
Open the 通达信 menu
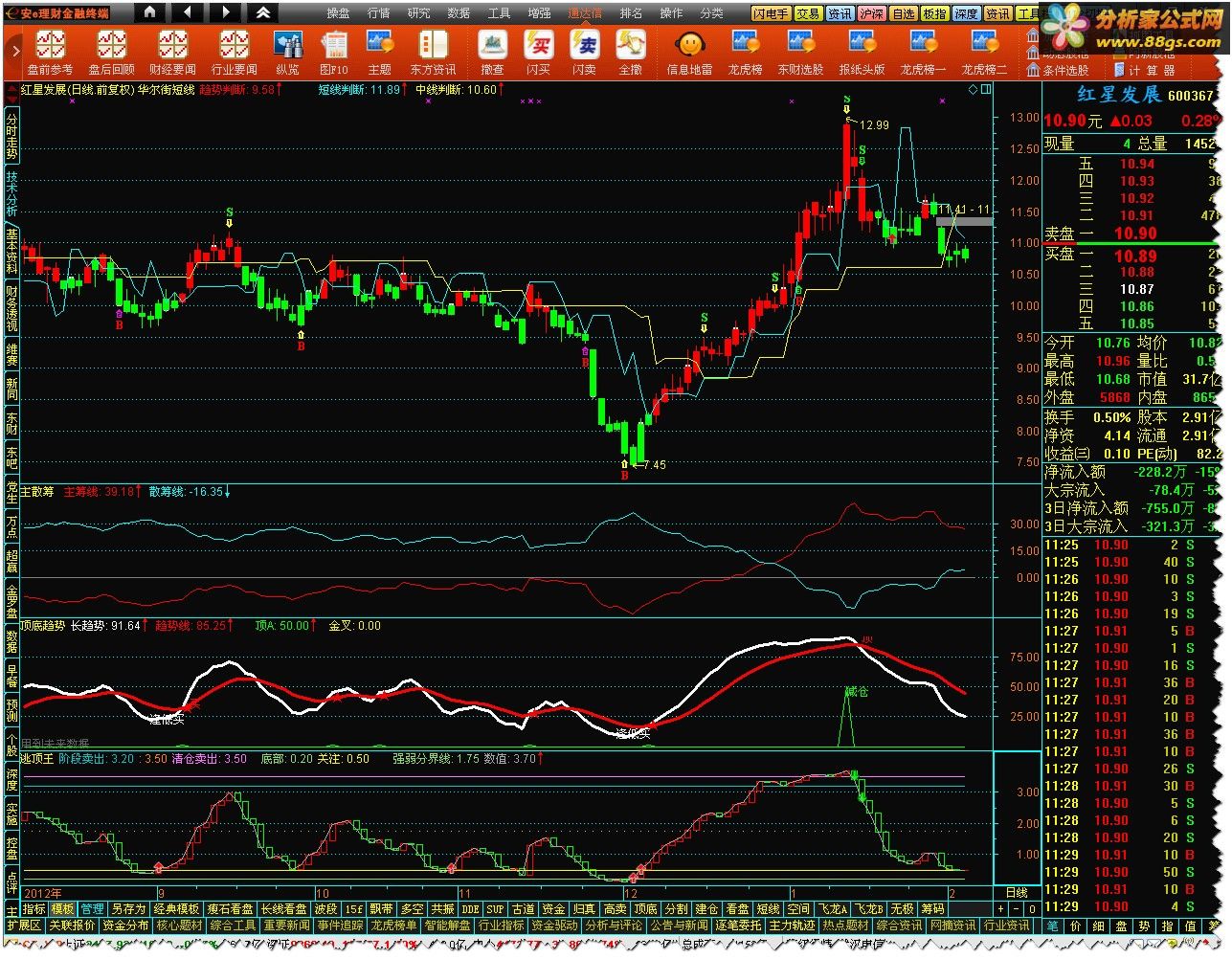[585, 13]
